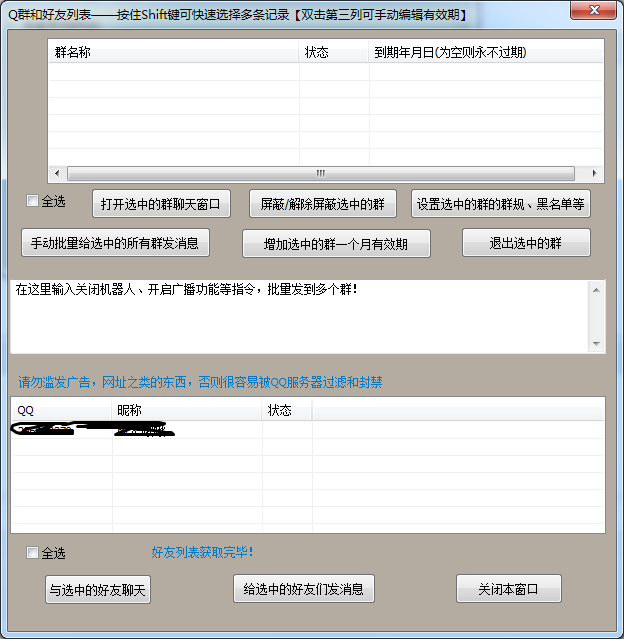The height and width of the screenshot is (639, 624).
Task: Click 屏蔽/解除屏蔽选中的群 button
Action: tap(323, 204)
